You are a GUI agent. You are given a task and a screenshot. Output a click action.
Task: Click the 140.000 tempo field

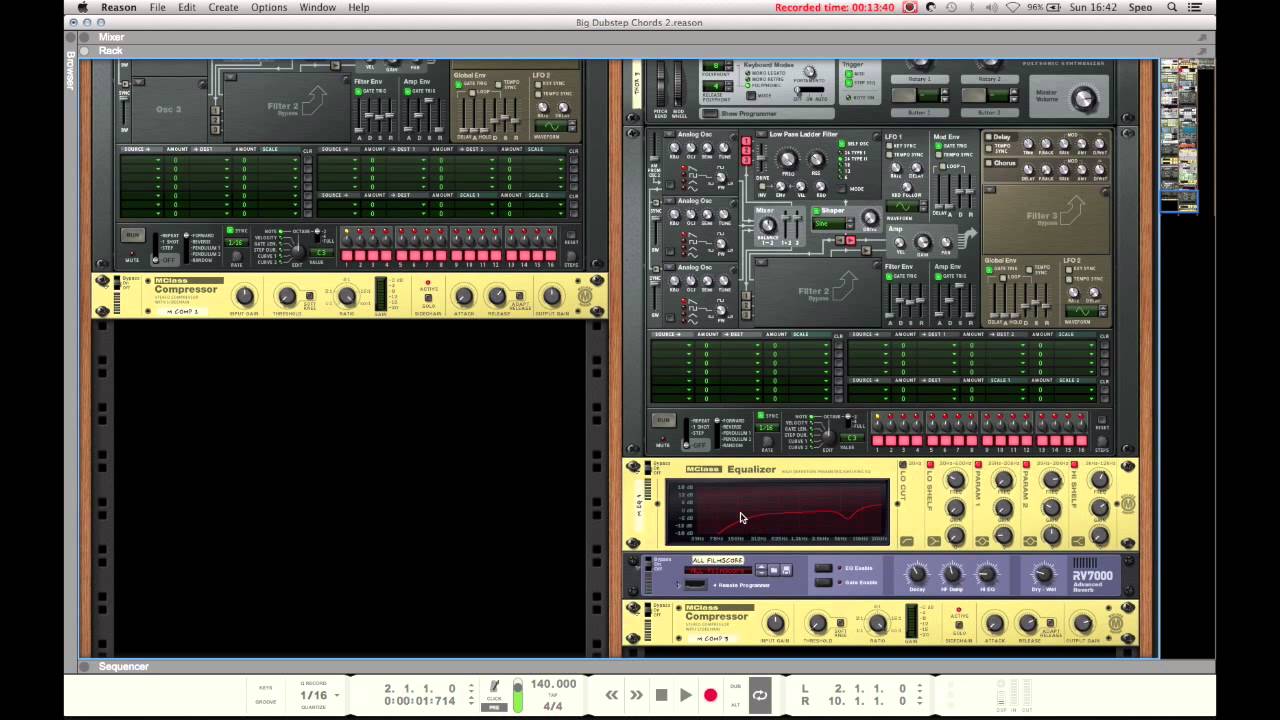pyautogui.click(x=553, y=685)
